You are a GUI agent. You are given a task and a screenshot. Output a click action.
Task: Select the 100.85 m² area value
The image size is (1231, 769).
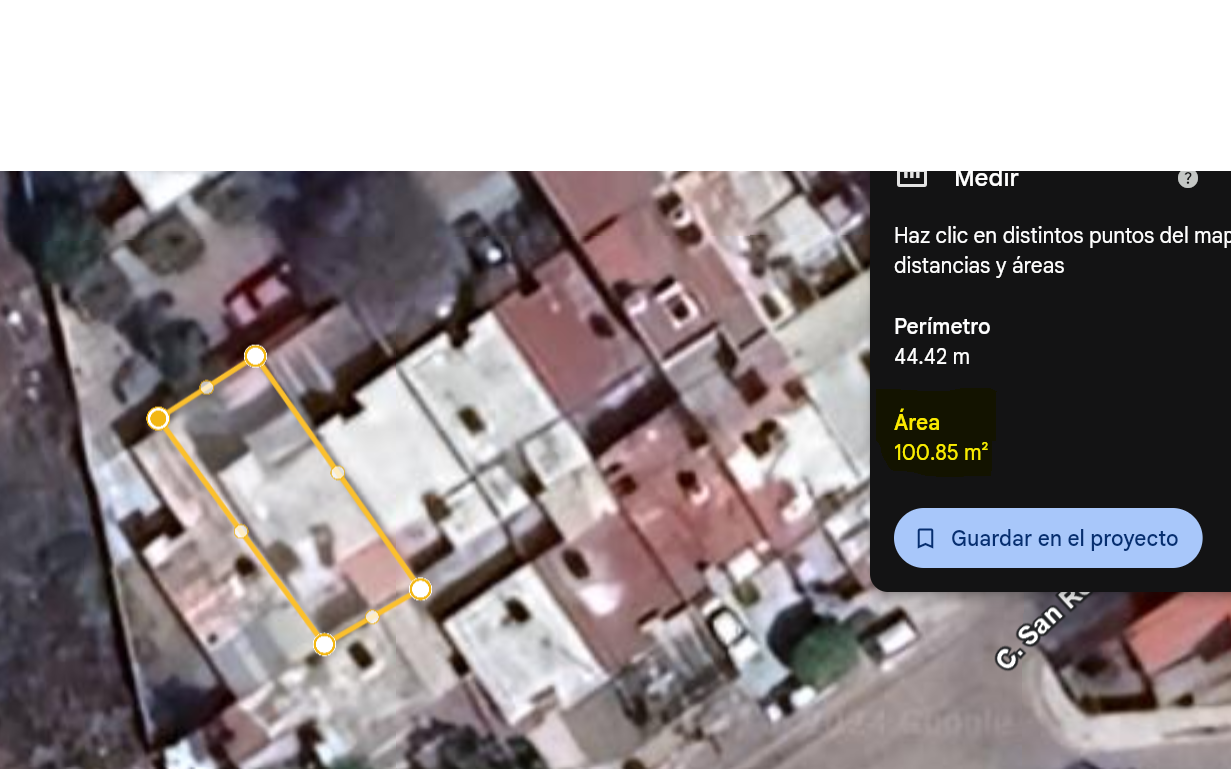click(941, 452)
